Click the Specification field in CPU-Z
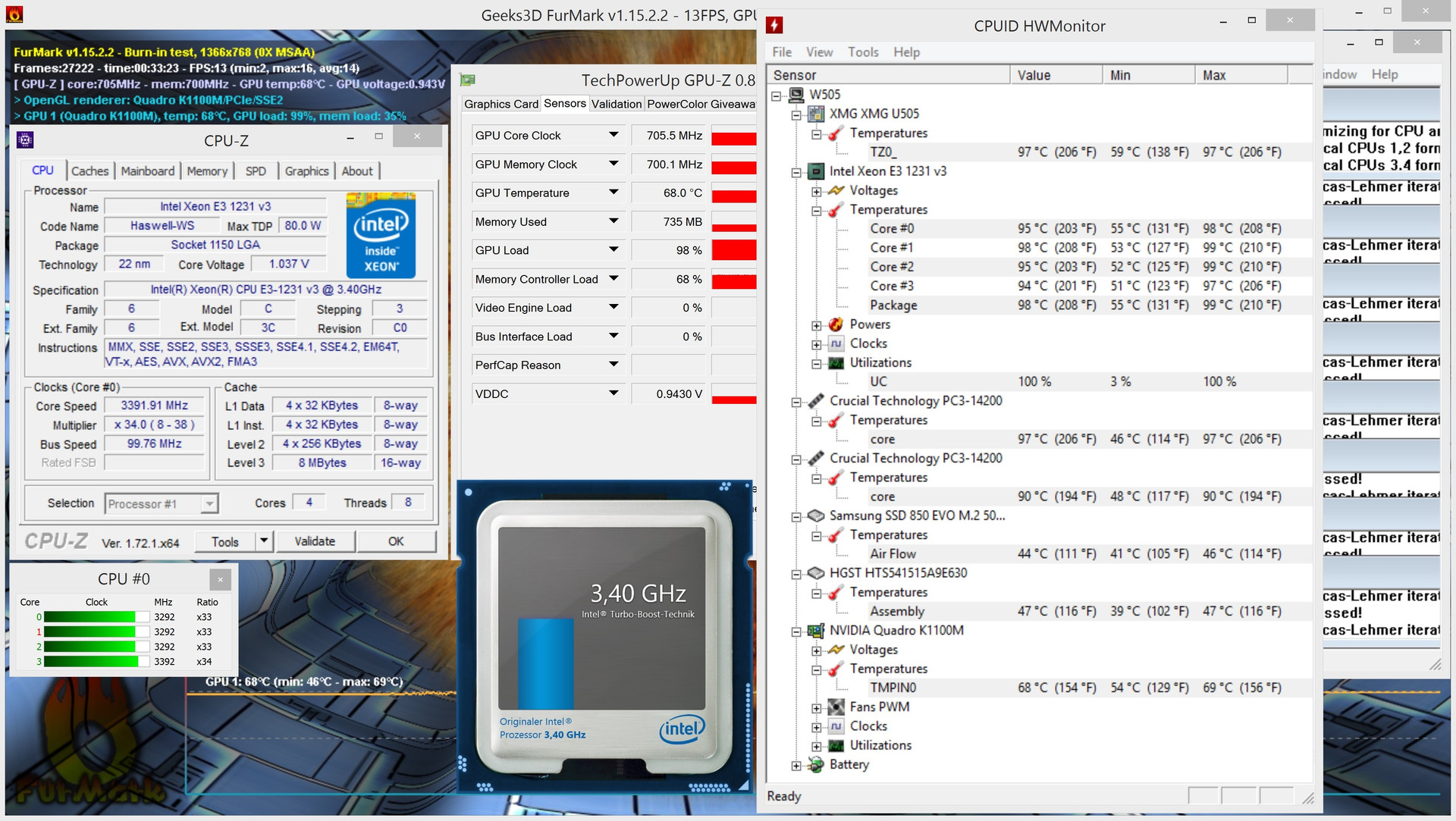The height and width of the screenshot is (821, 1456). click(x=265, y=290)
